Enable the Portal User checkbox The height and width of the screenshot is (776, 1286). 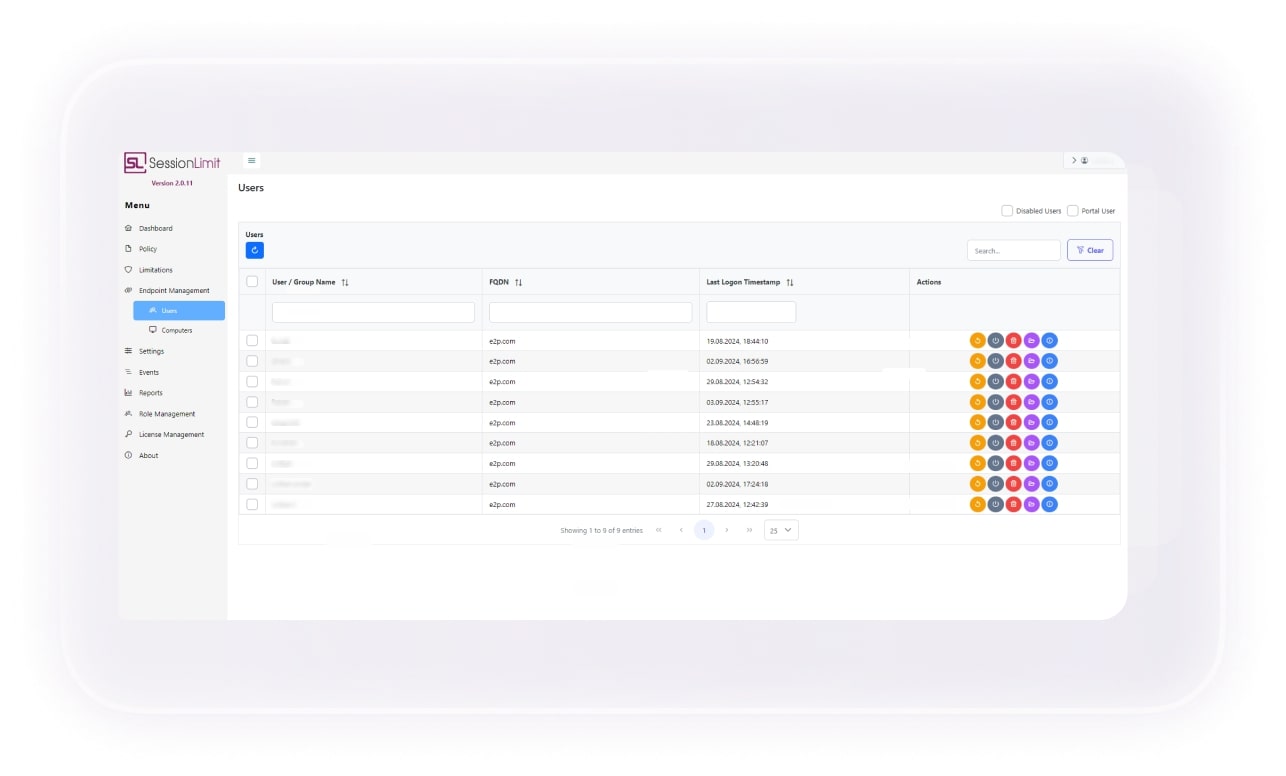click(1073, 211)
